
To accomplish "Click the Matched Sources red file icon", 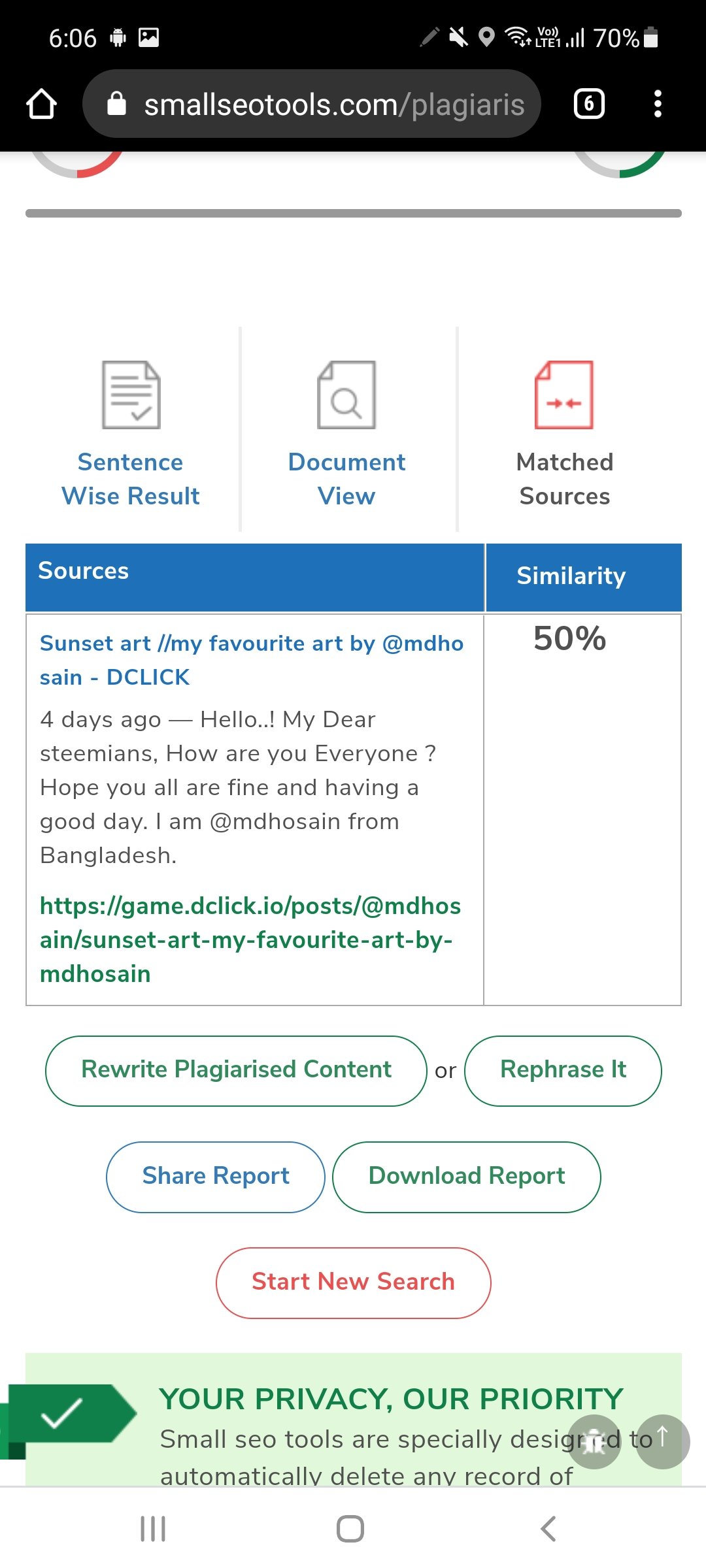I will pos(564,395).
